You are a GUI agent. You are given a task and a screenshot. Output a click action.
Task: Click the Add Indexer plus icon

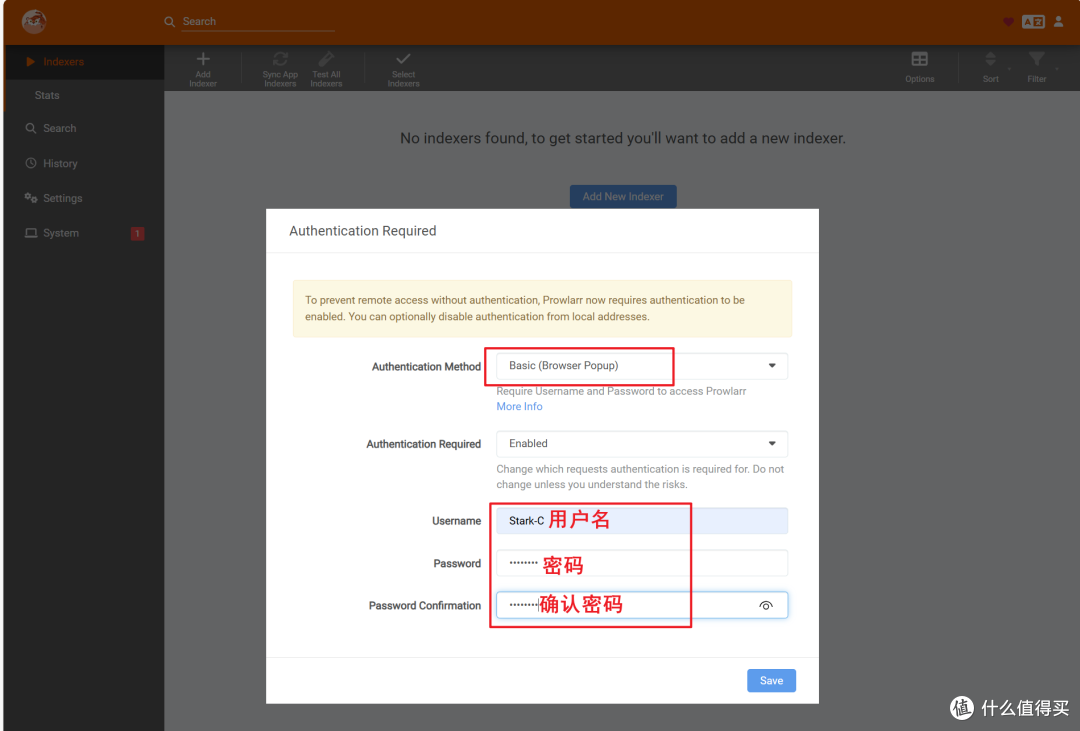click(x=203, y=59)
